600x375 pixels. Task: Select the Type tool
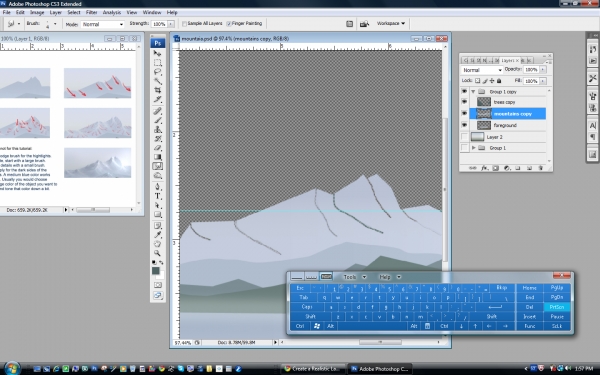[157, 196]
